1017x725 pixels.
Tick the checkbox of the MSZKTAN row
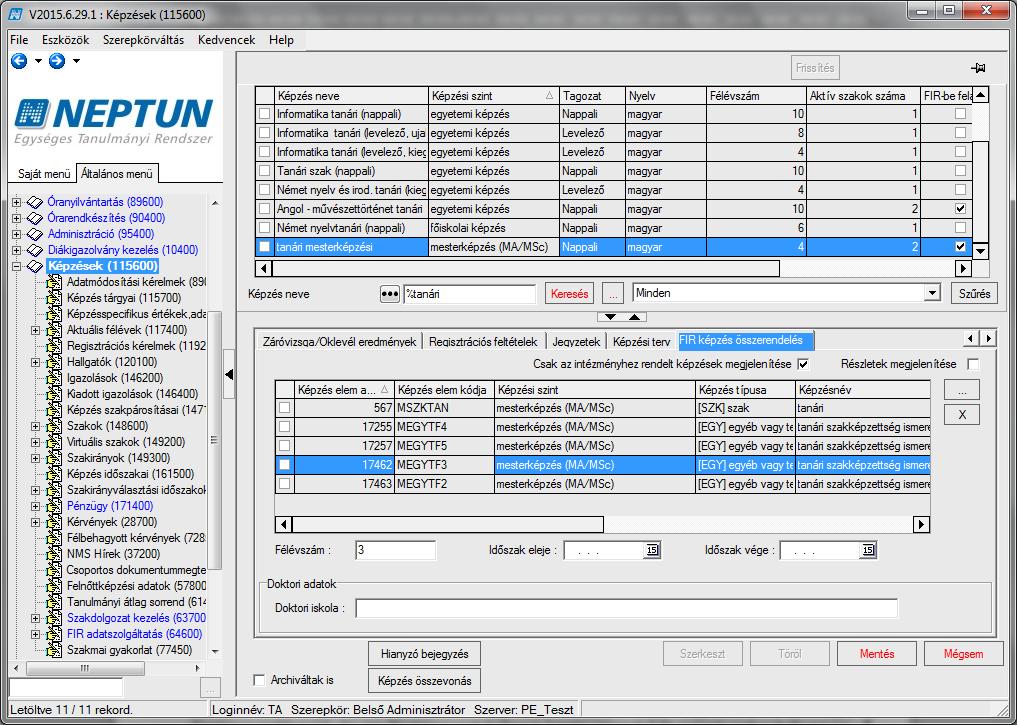point(284,408)
